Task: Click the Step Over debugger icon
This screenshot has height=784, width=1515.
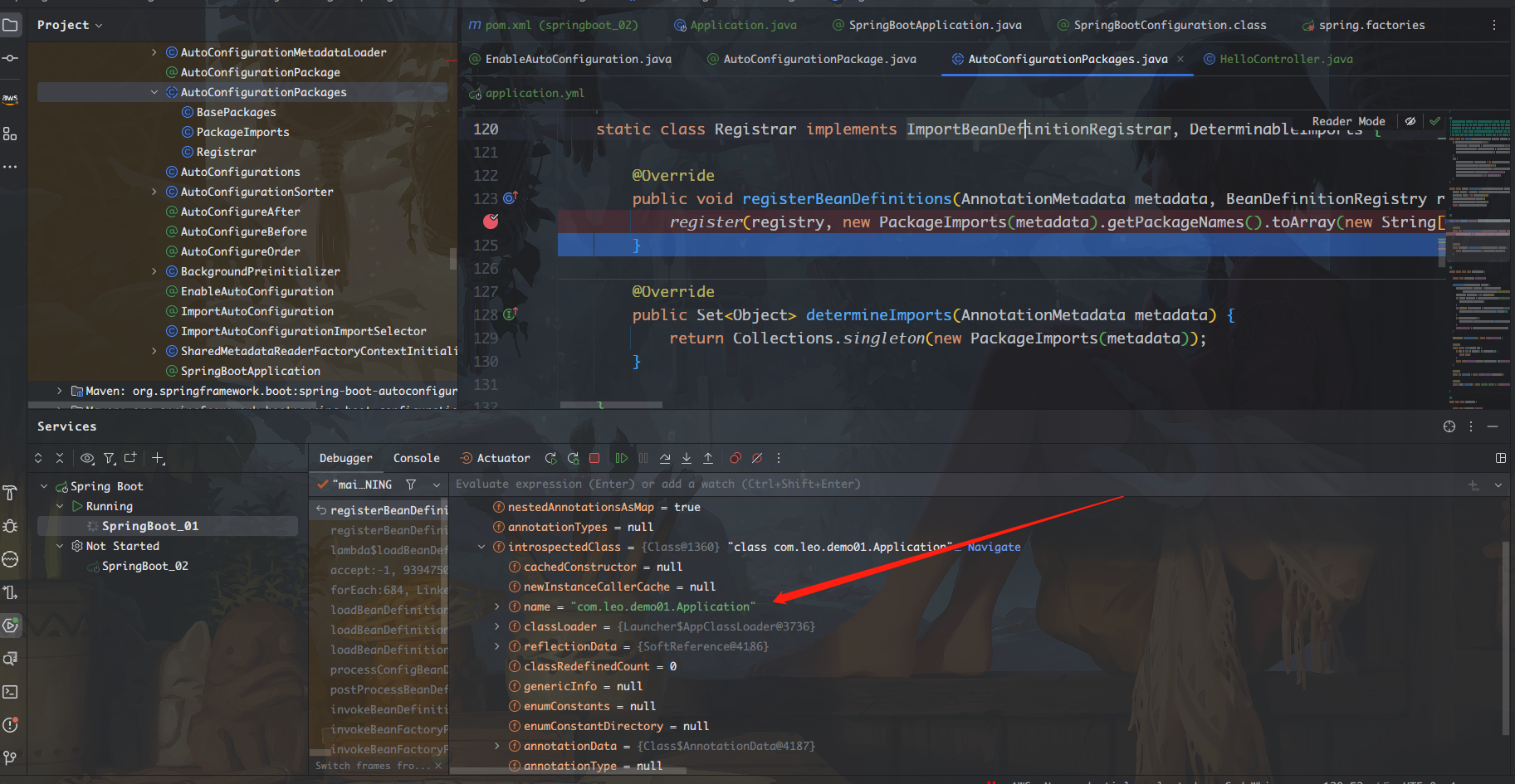Action: 665,458
